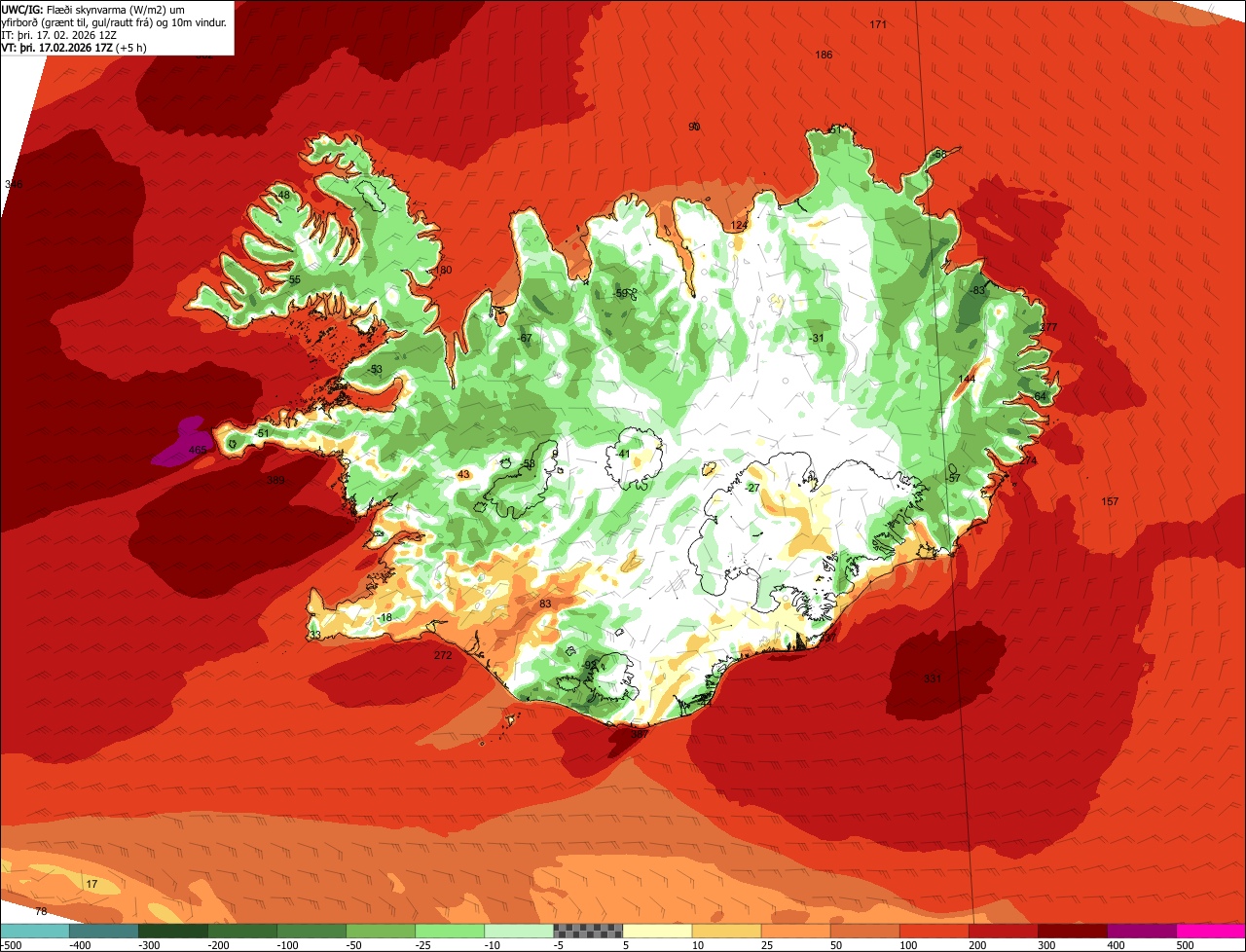Viewport: 1246px width, 952px height.
Task: Click the -18 value on the Reykjanes peninsula
Action: coord(385,618)
